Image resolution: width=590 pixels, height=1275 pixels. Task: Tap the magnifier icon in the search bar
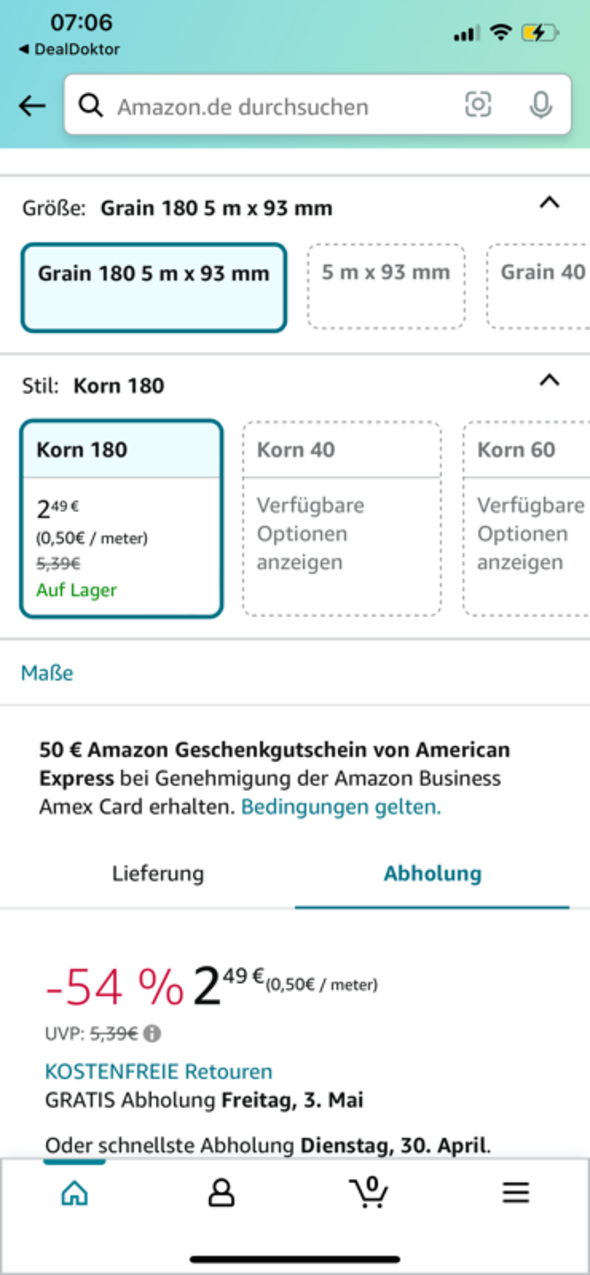pyautogui.click(x=91, y=105)
